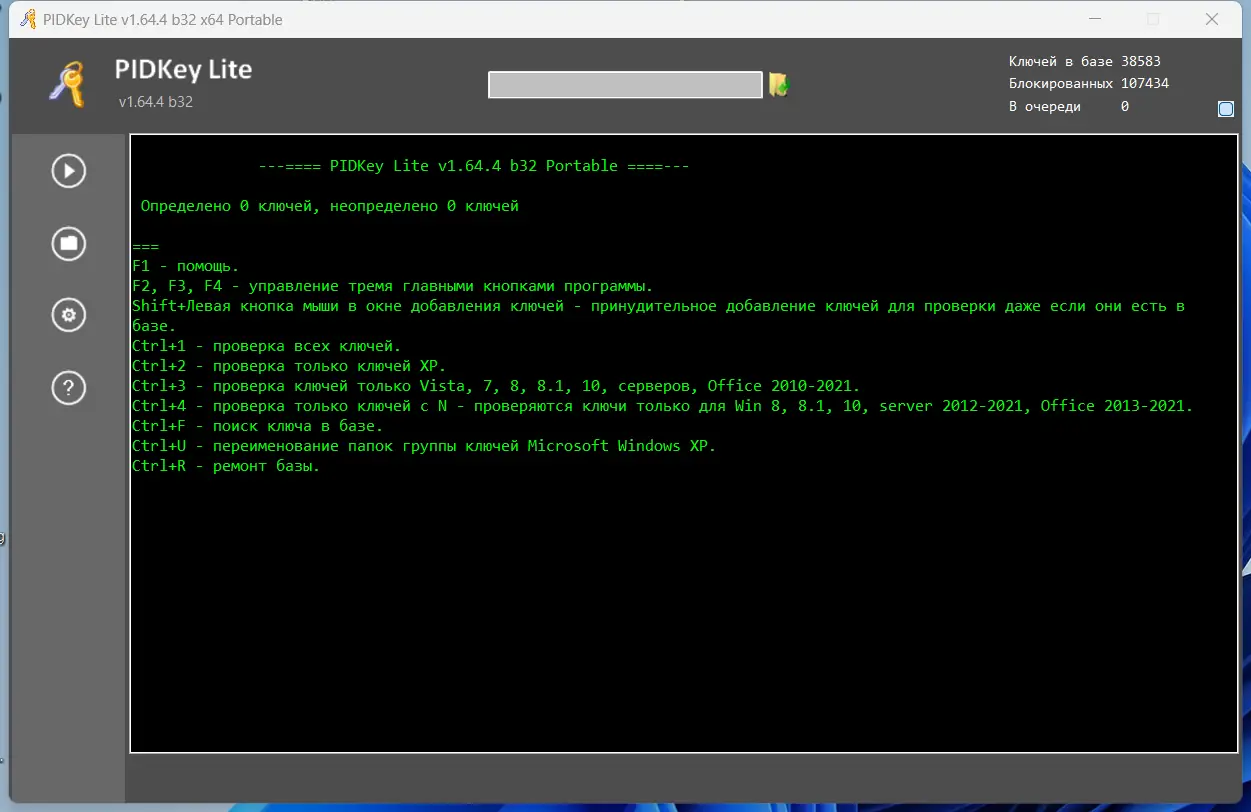Click the 'Определено 0 ключей' status line
1251x812 pixels.
coord(325,206)
